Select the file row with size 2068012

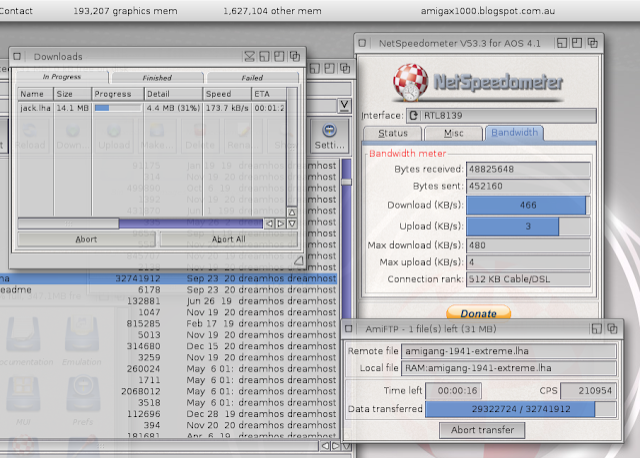pyautogui.click(x=168, y=391)
